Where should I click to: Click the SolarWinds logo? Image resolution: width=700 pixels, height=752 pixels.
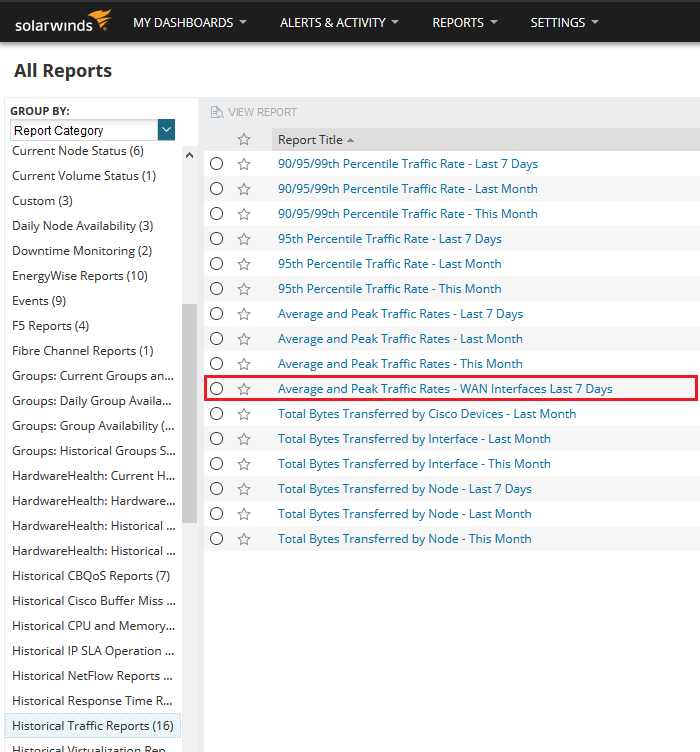[63, 21]
